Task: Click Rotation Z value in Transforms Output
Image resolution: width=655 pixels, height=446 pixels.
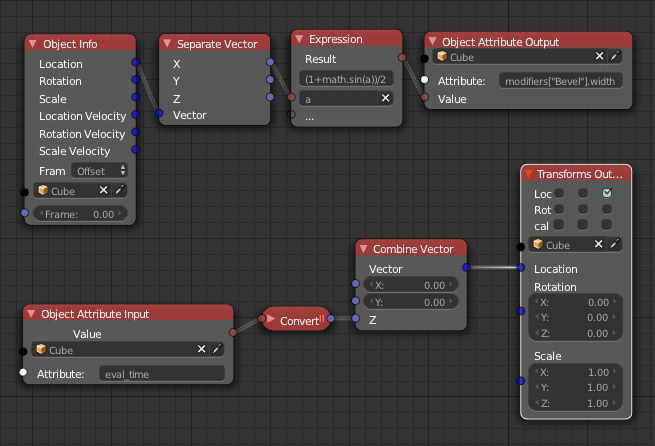Action: pyautogui.click(x=576, y=333)
